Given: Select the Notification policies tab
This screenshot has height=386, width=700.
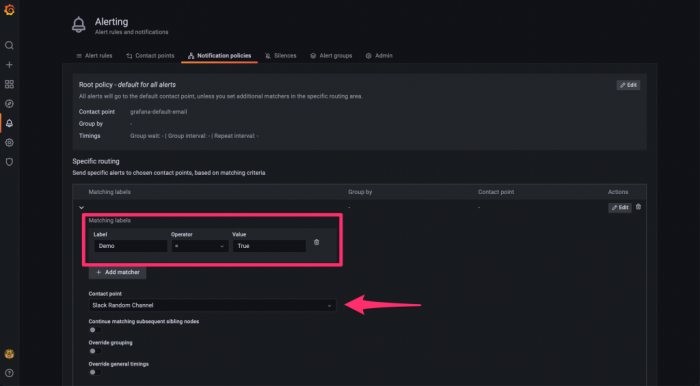Looking at the screenshot, I should (x=219, y=56).
